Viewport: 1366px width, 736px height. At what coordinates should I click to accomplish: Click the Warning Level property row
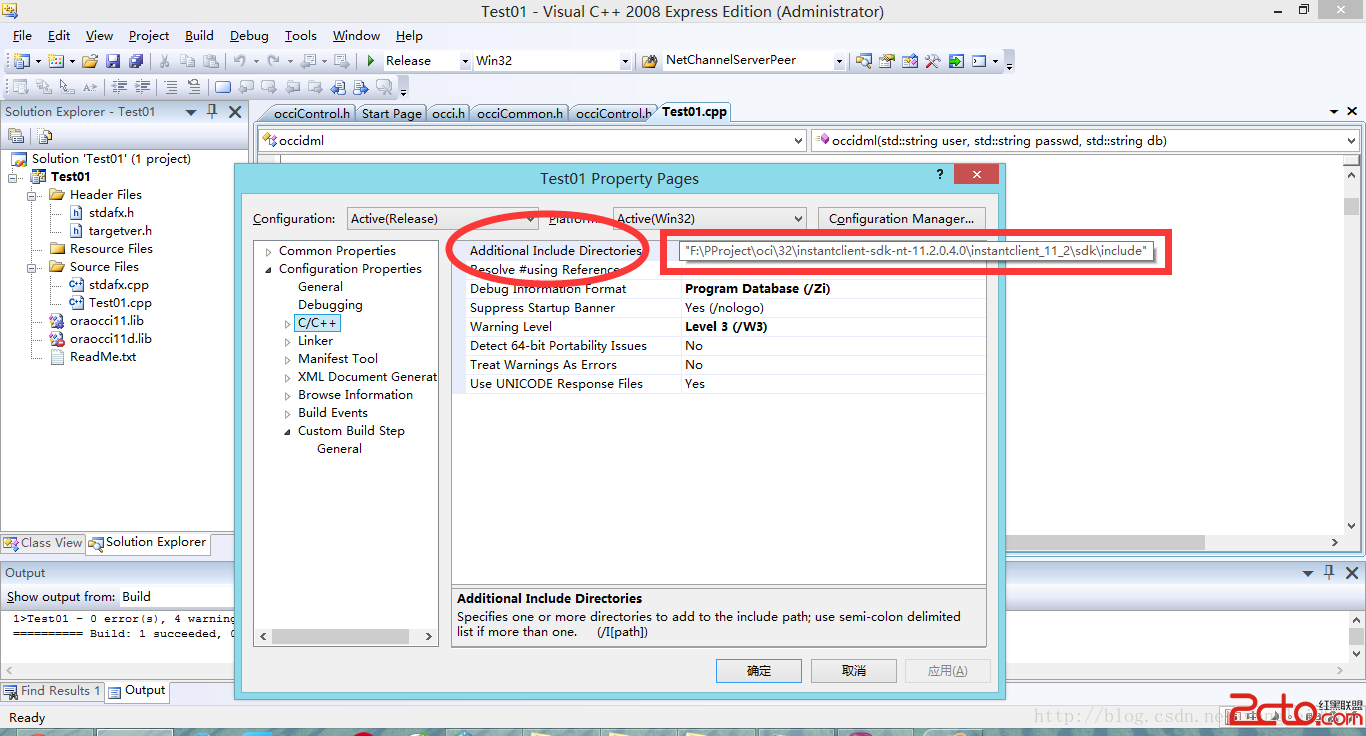718,327
